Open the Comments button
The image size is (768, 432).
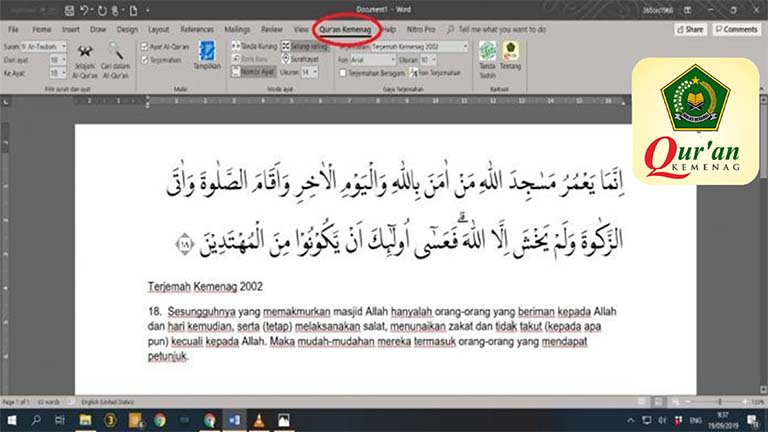736,29
